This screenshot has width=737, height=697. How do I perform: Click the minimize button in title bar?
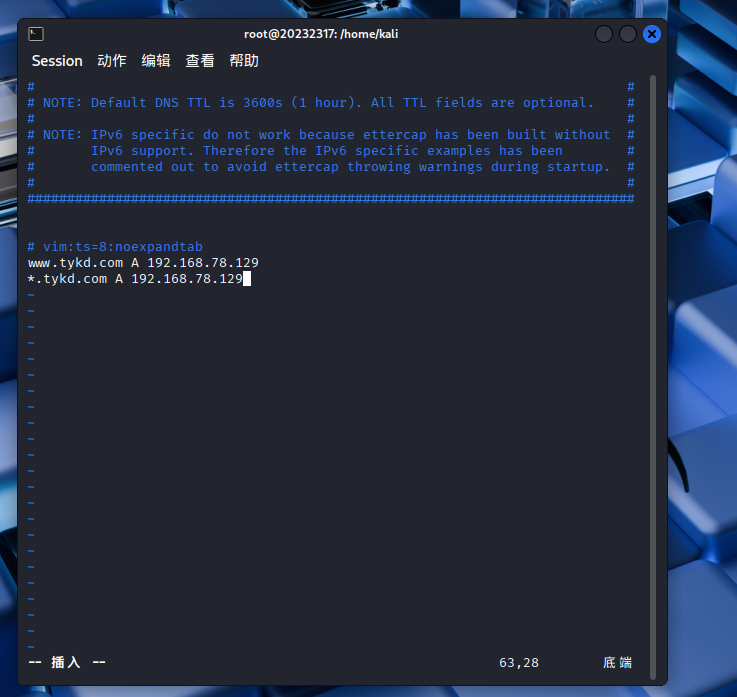(604, 34)
